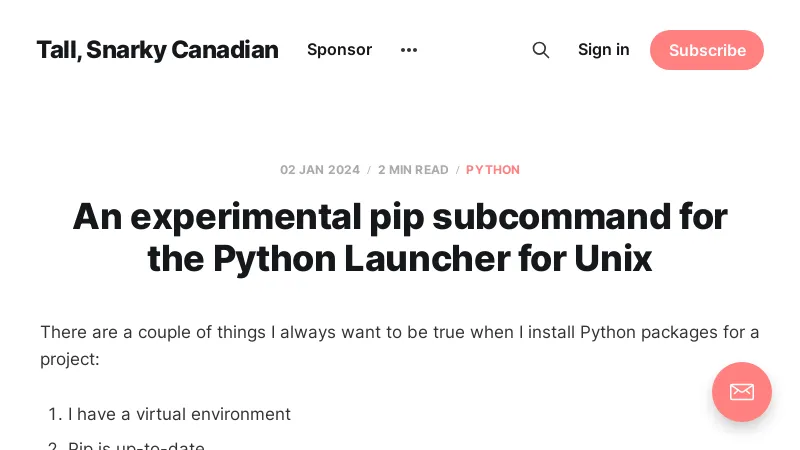Open the Sponsor navigation item
The height and width of the screenshot is (450, 800).
[339, 50]
